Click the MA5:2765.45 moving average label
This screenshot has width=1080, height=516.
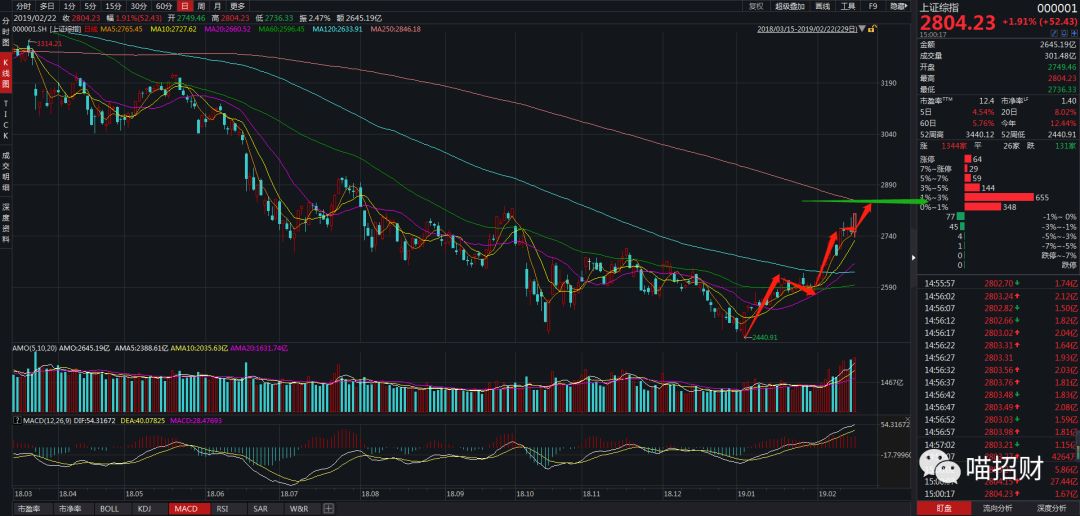[122, 30]
